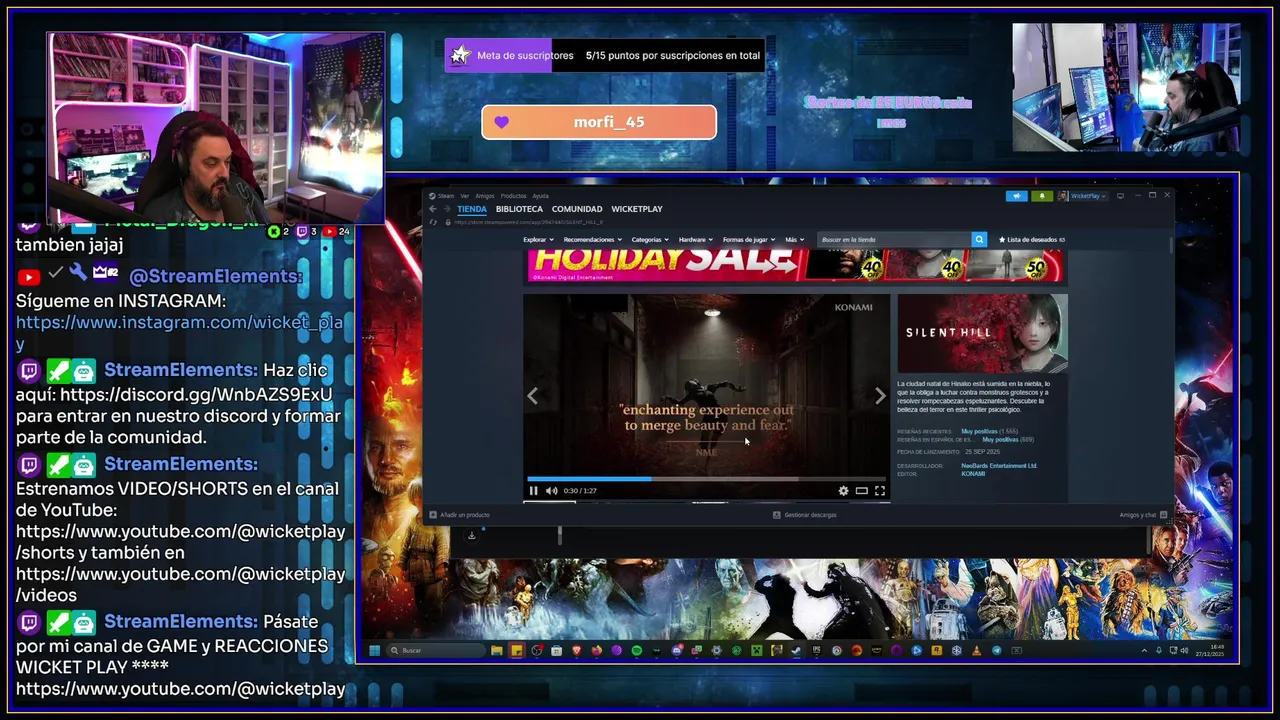Open the KONAMI publisher link
The image size is (1280, 720).
[x=973, y=474]
